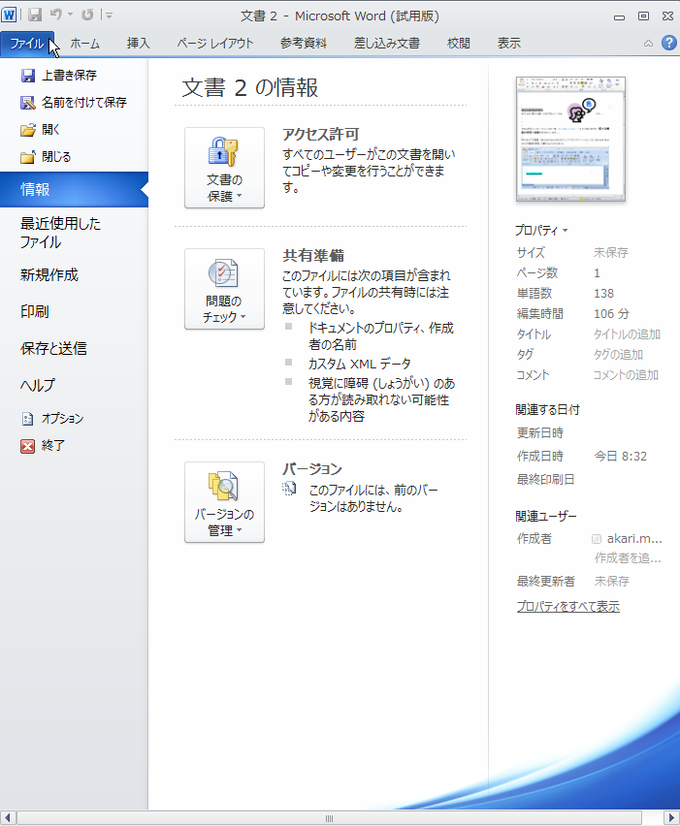The width and height of the screenshot is (680, 826).
Task: Click コメントの追加 field
Action: pos(626,375)
